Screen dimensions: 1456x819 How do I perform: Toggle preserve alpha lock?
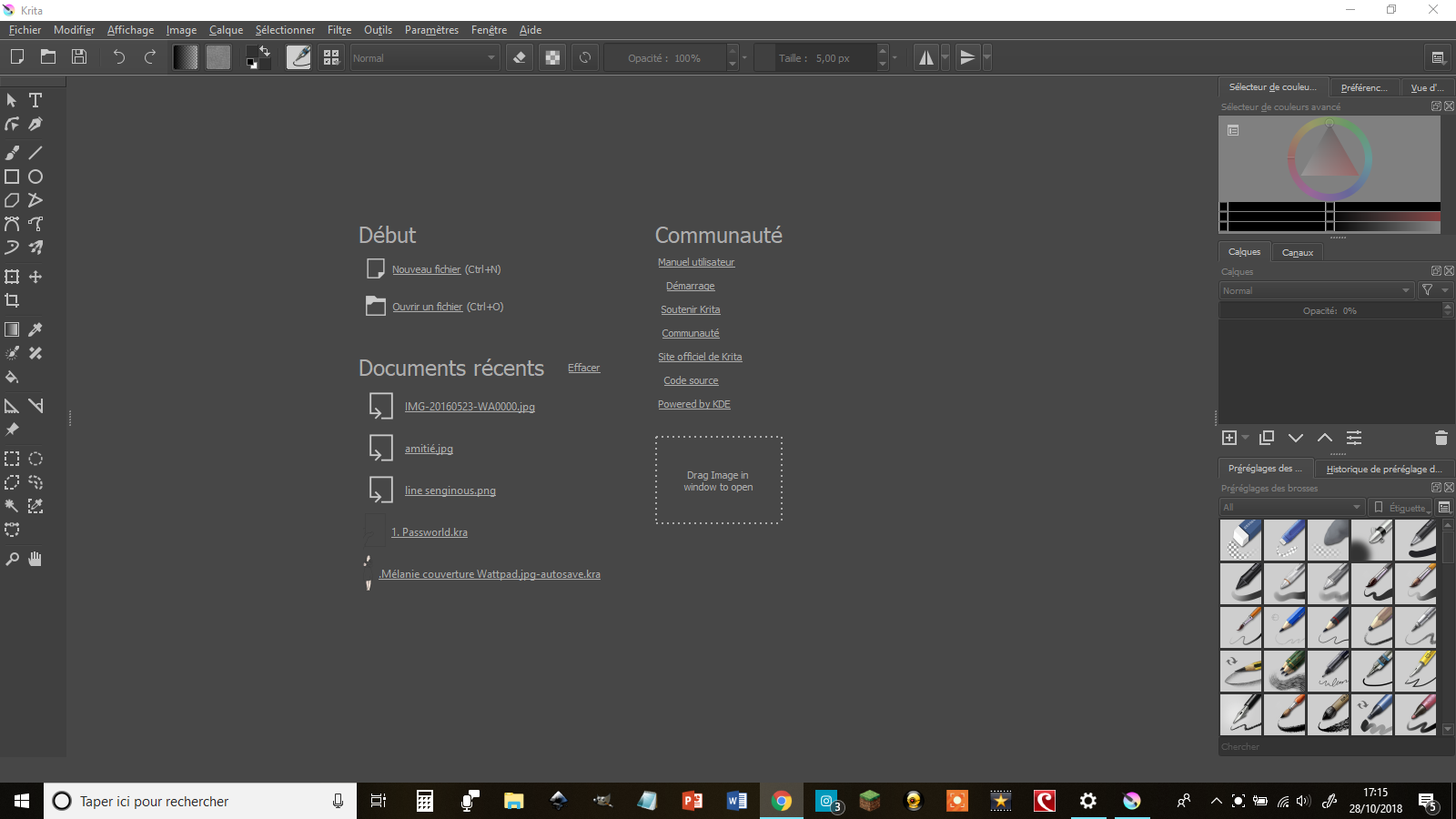click(552, 57)
